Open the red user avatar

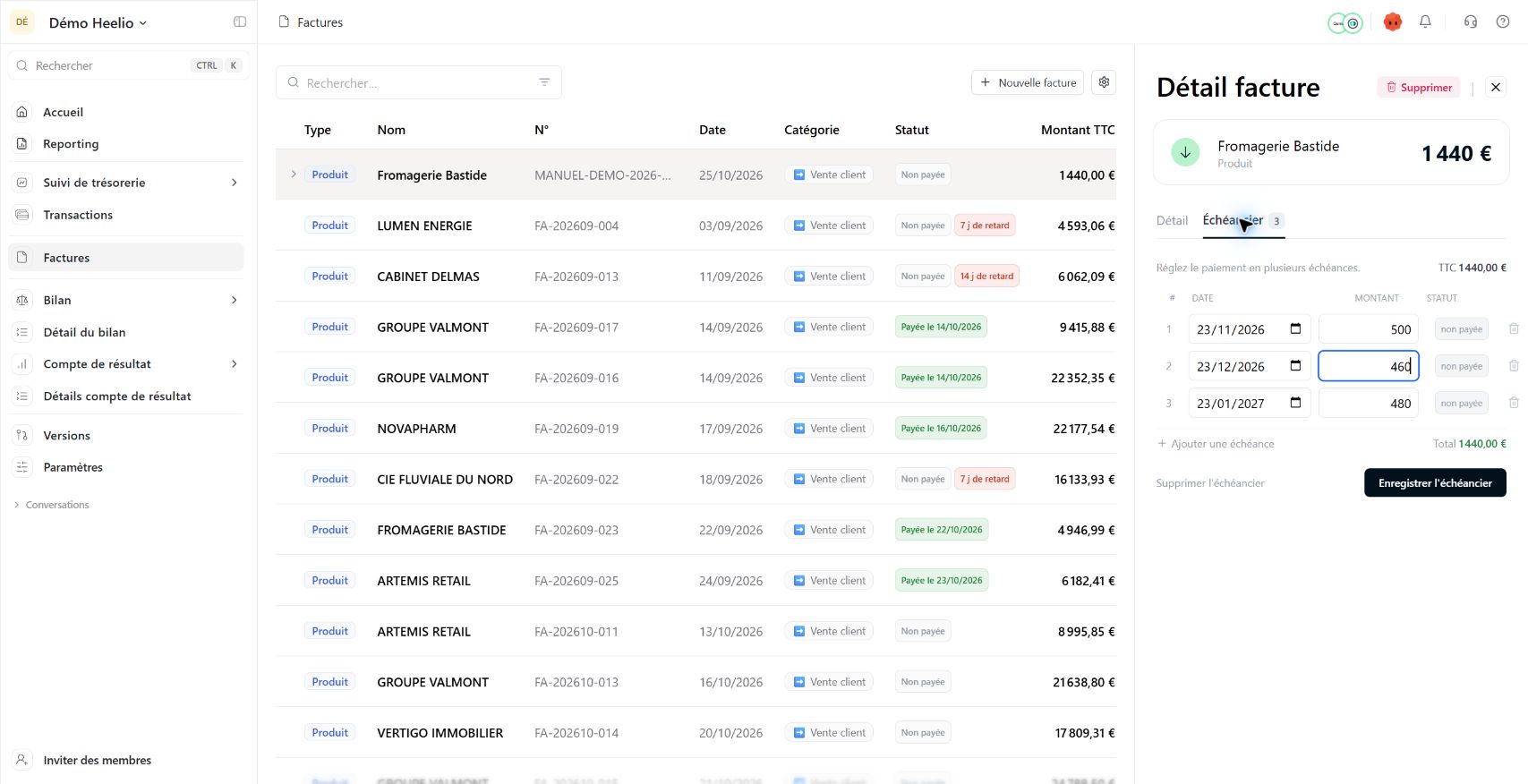pyautogui.click(x=1392, y=22)
